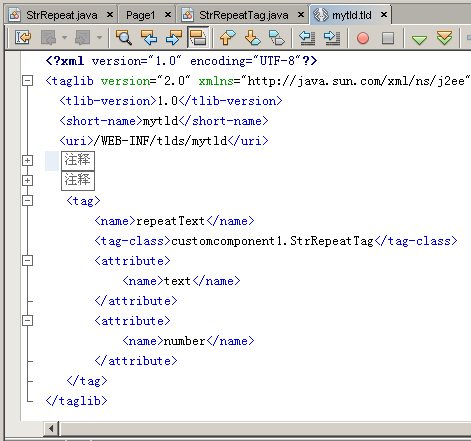Expand the first folded 注释 comment
471x441 pixels.
point(28,161)
